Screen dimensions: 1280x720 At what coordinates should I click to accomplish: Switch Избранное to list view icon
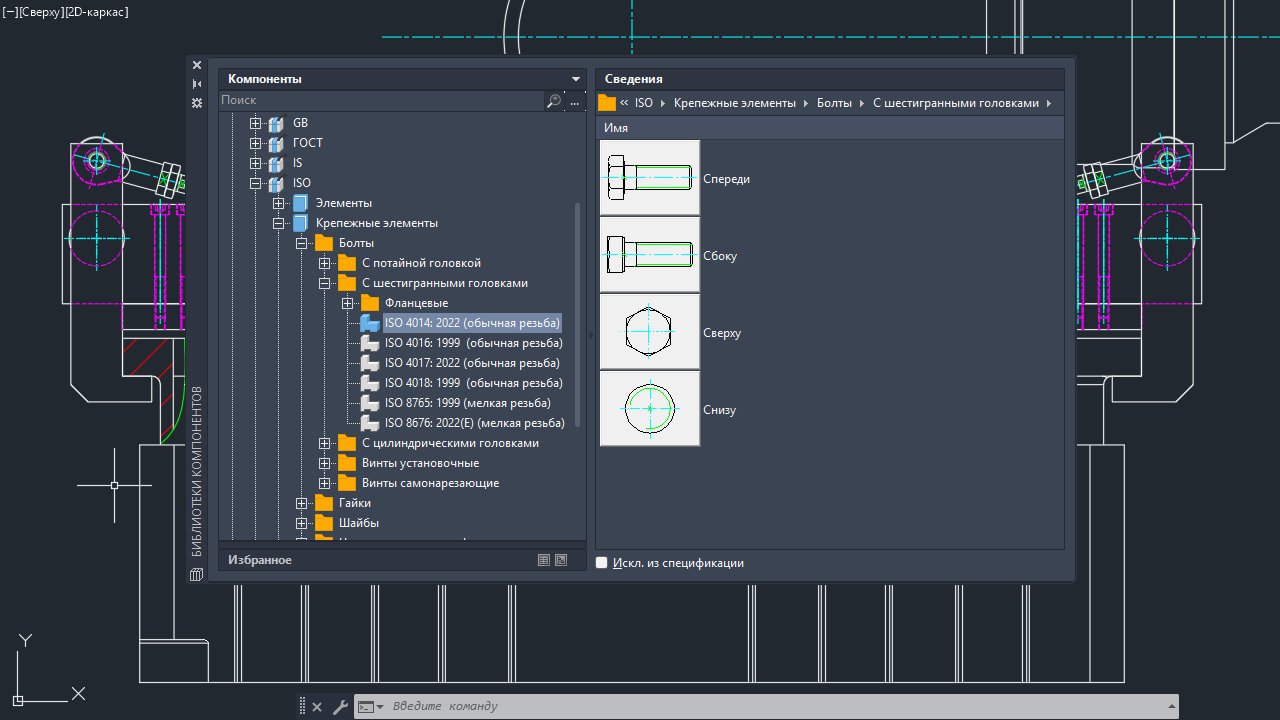(543, 560)
